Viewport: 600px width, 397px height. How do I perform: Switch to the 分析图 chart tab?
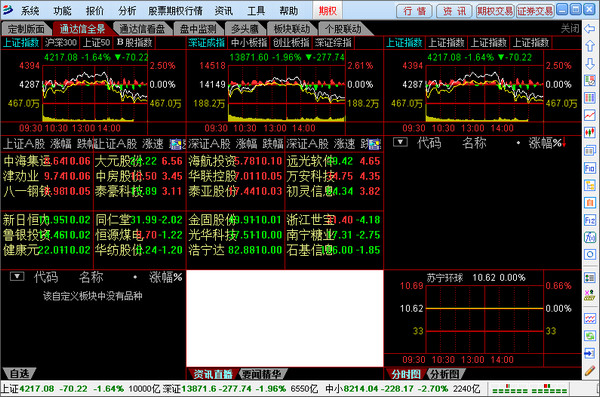click(444, 374)
